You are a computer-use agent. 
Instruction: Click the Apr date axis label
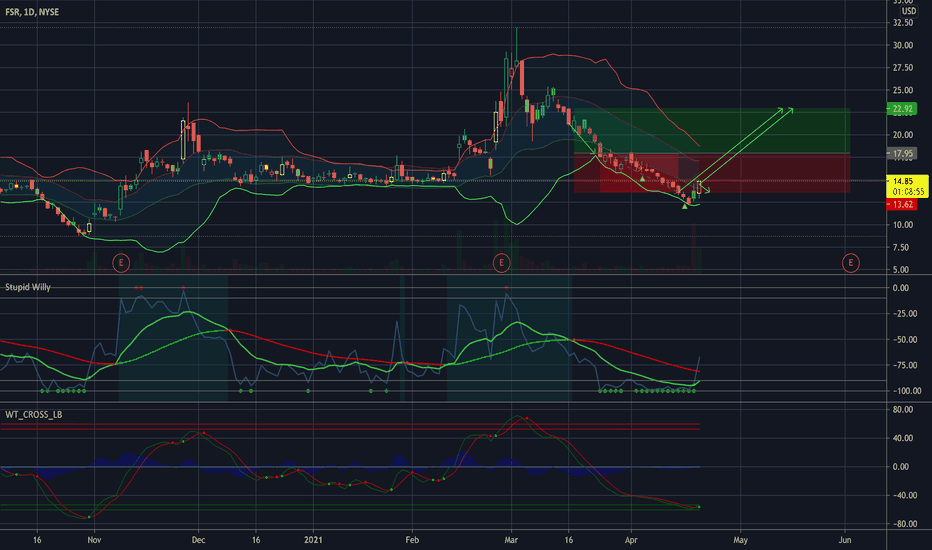tap(631, 540)
